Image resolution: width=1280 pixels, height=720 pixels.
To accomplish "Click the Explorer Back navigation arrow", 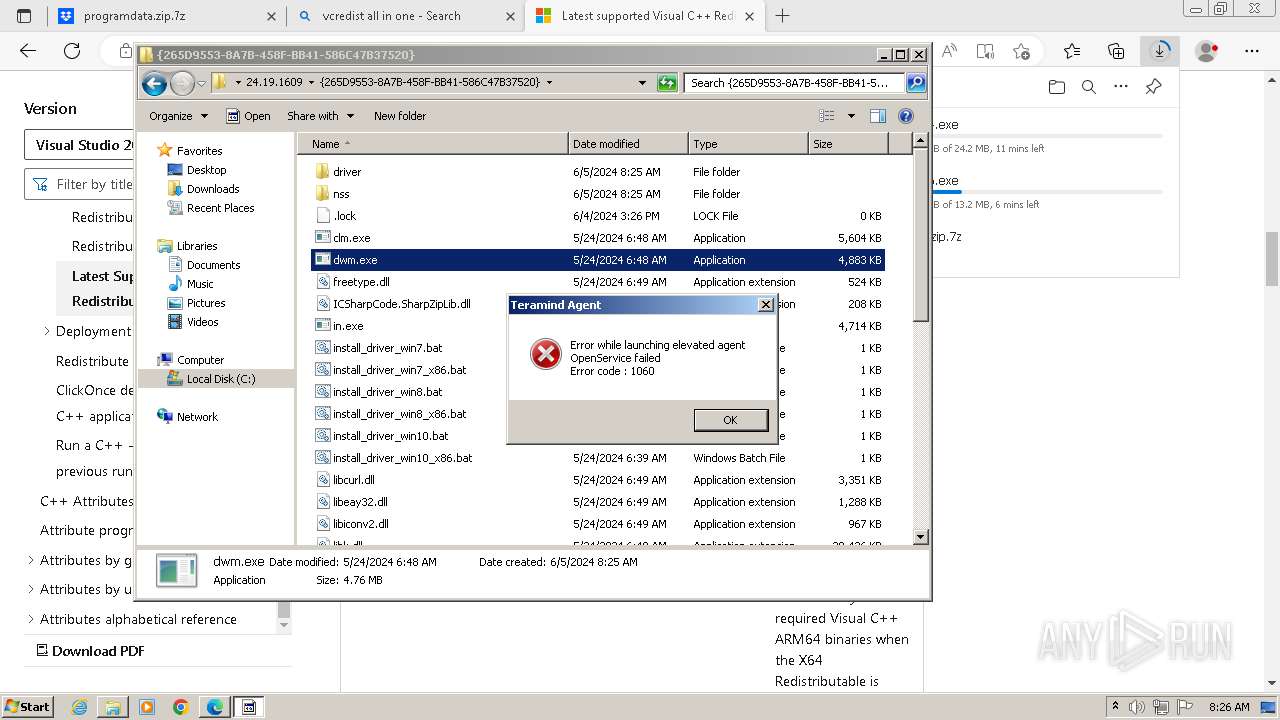I will (x=154, y=83).
